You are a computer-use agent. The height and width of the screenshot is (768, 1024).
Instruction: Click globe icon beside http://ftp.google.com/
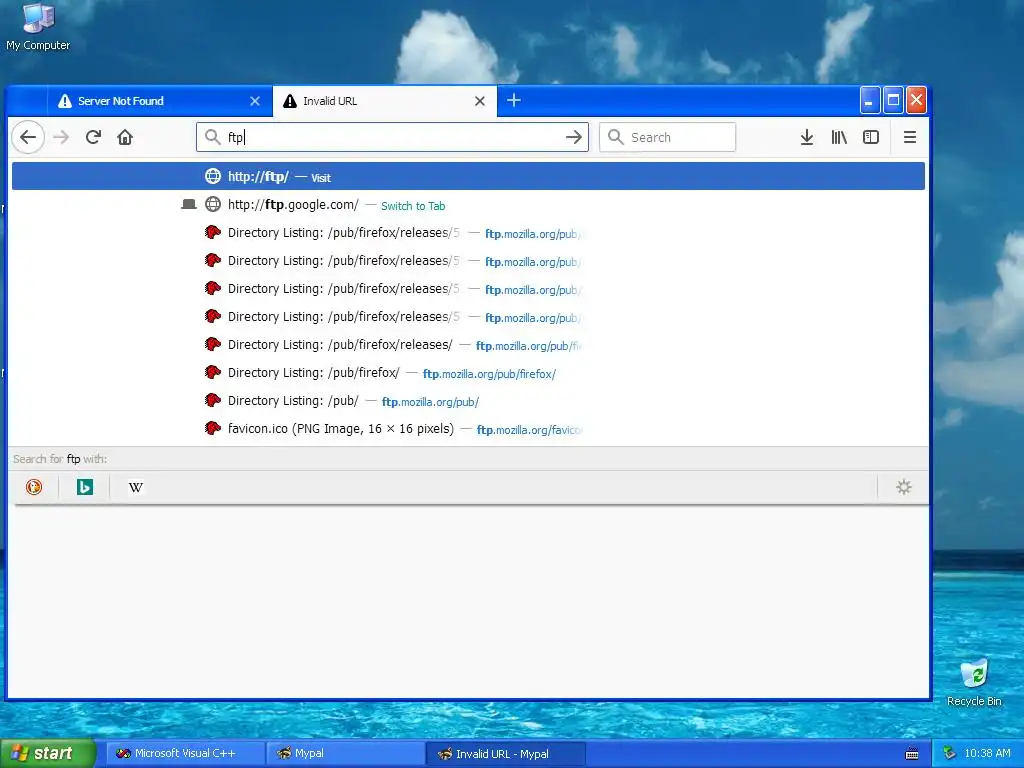pos(213,204)
